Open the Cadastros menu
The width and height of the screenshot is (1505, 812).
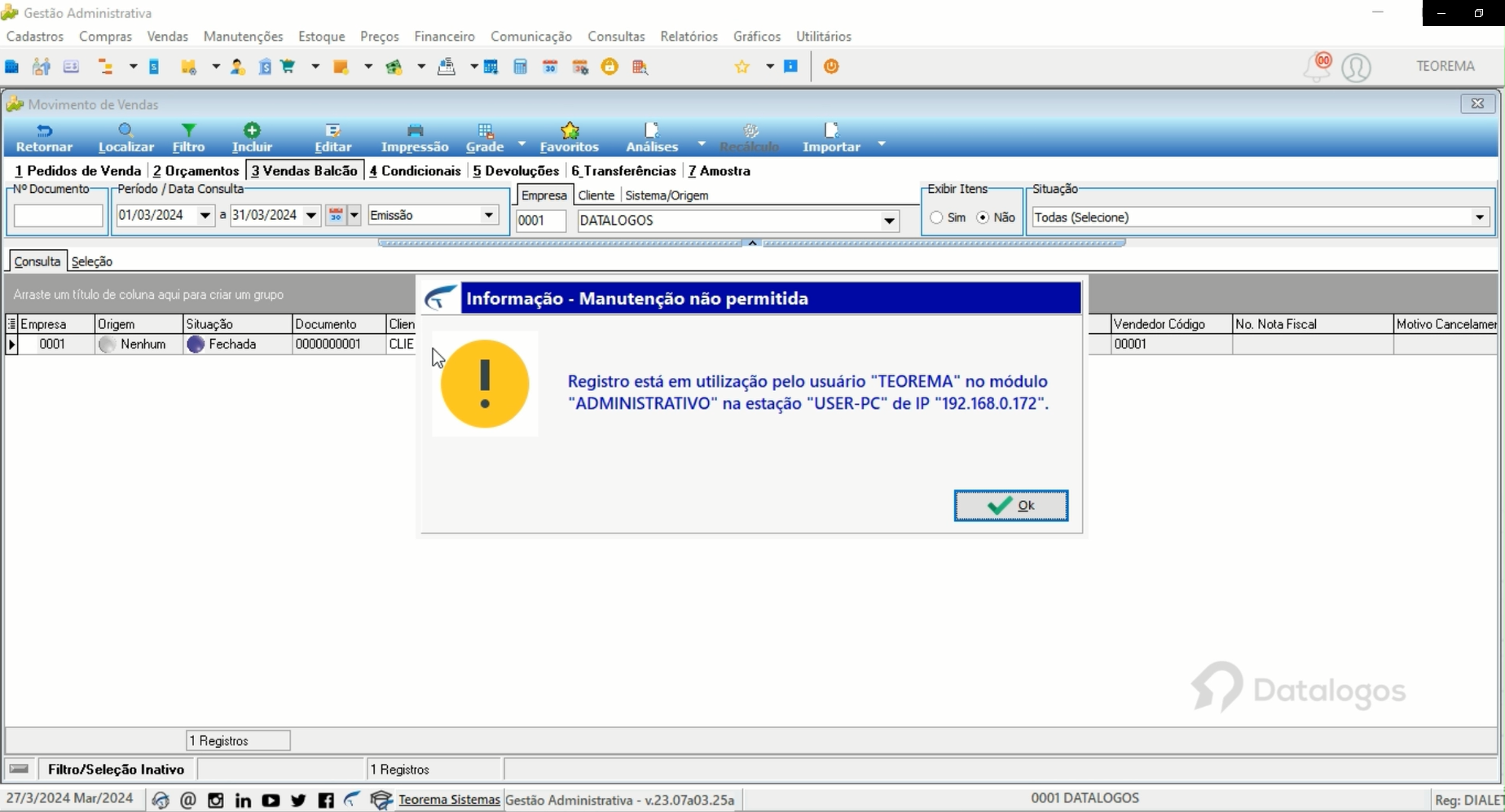point(35,37)
